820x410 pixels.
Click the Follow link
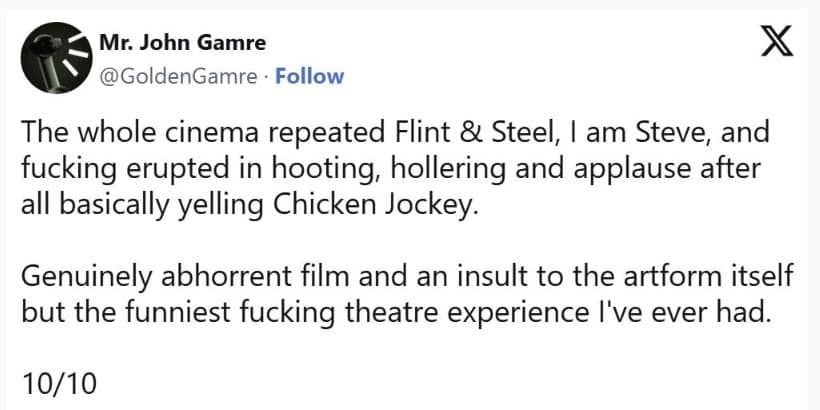click(309, 76)
